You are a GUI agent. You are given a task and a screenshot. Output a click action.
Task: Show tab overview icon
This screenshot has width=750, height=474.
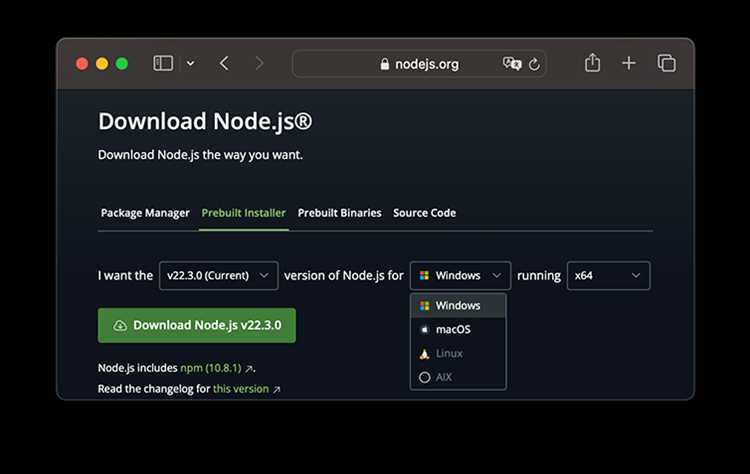666,63
